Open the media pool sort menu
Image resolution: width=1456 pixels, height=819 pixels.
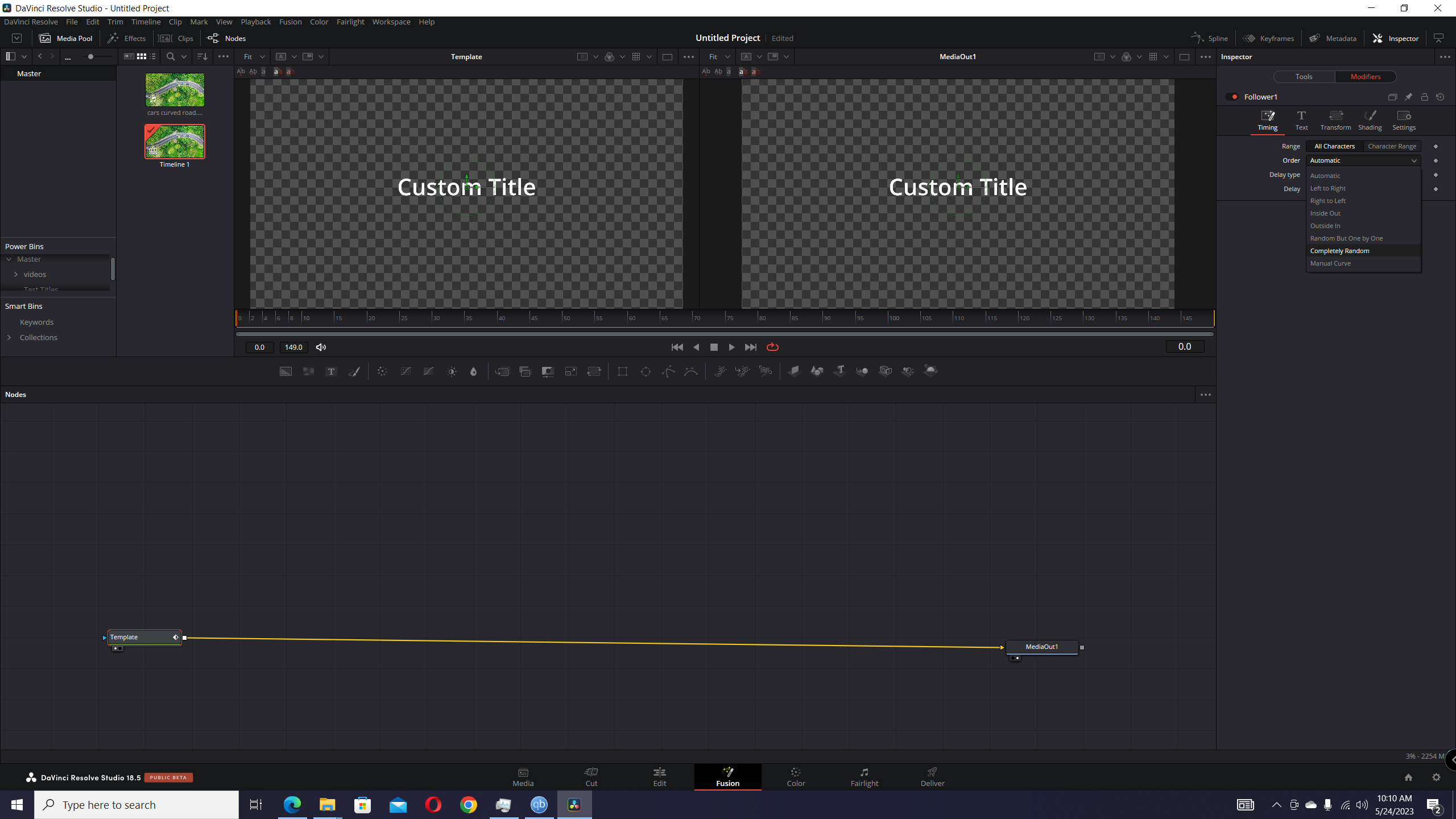pos(202,56)
